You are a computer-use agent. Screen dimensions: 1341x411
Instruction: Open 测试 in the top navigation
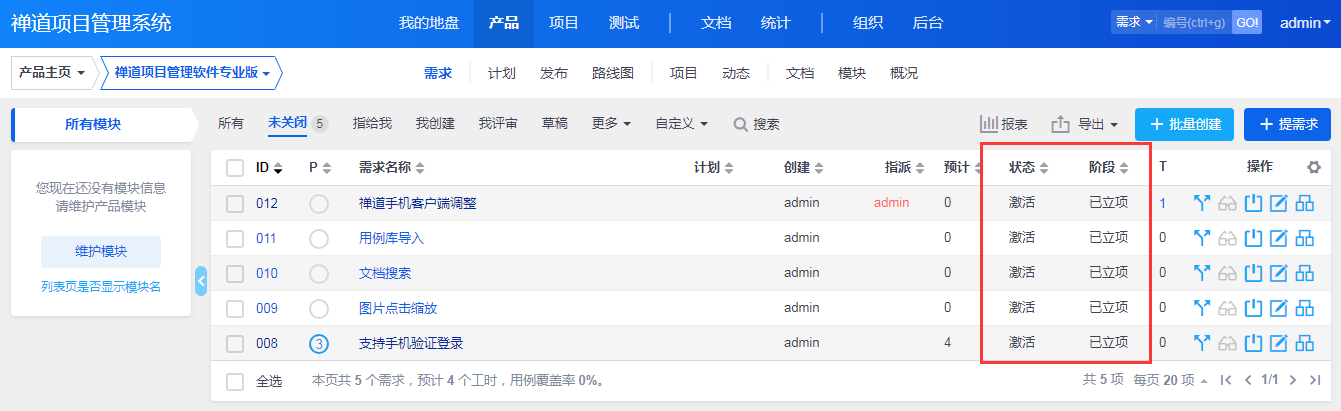pos(624,23)
